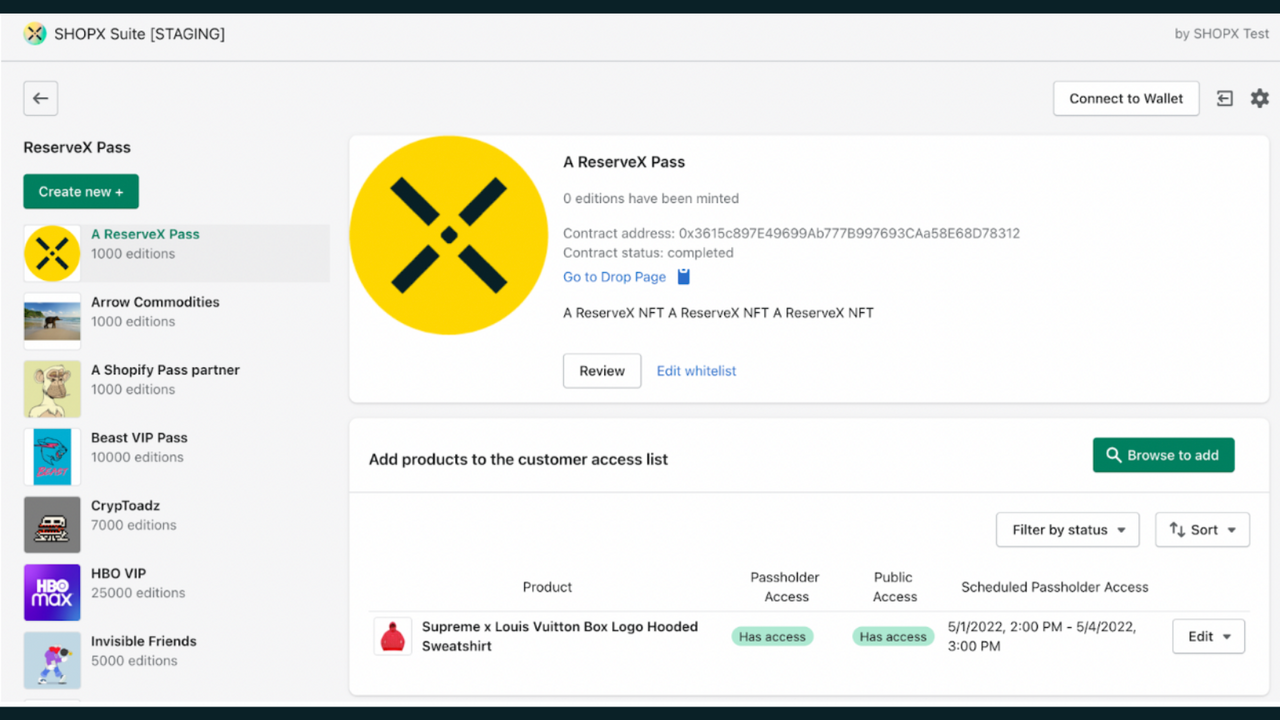
Task: Go back using the left arrow button
Action: pos(41,98)
